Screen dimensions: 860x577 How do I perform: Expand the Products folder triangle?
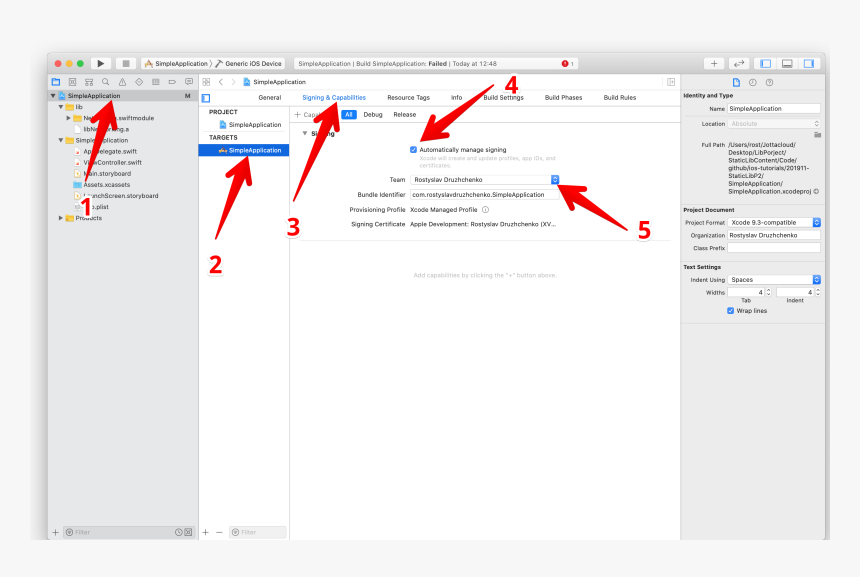point(61,218)
